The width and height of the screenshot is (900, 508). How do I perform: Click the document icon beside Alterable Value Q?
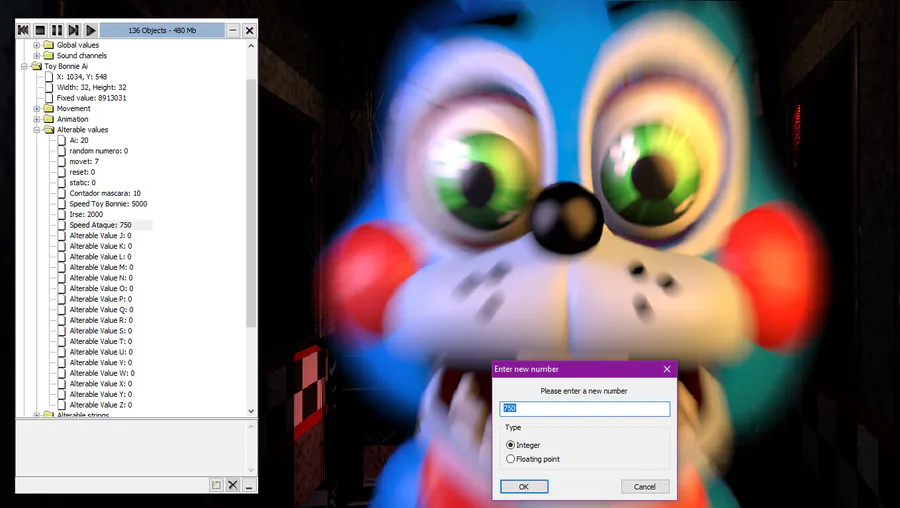61,310
